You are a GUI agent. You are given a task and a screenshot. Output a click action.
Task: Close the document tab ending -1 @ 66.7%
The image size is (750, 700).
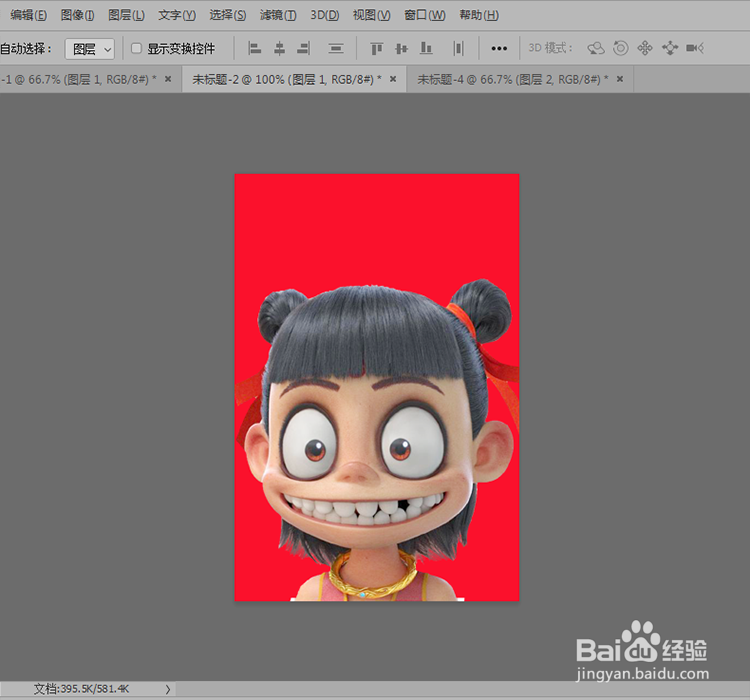click(x=168, y=79)
